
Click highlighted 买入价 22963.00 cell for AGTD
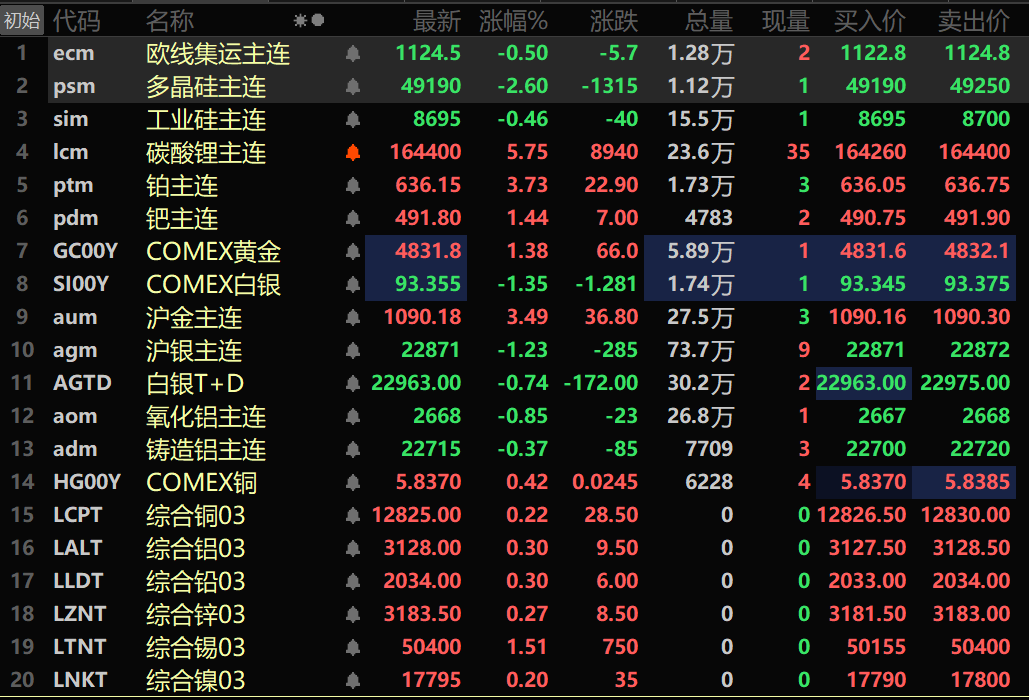point(863,383)
